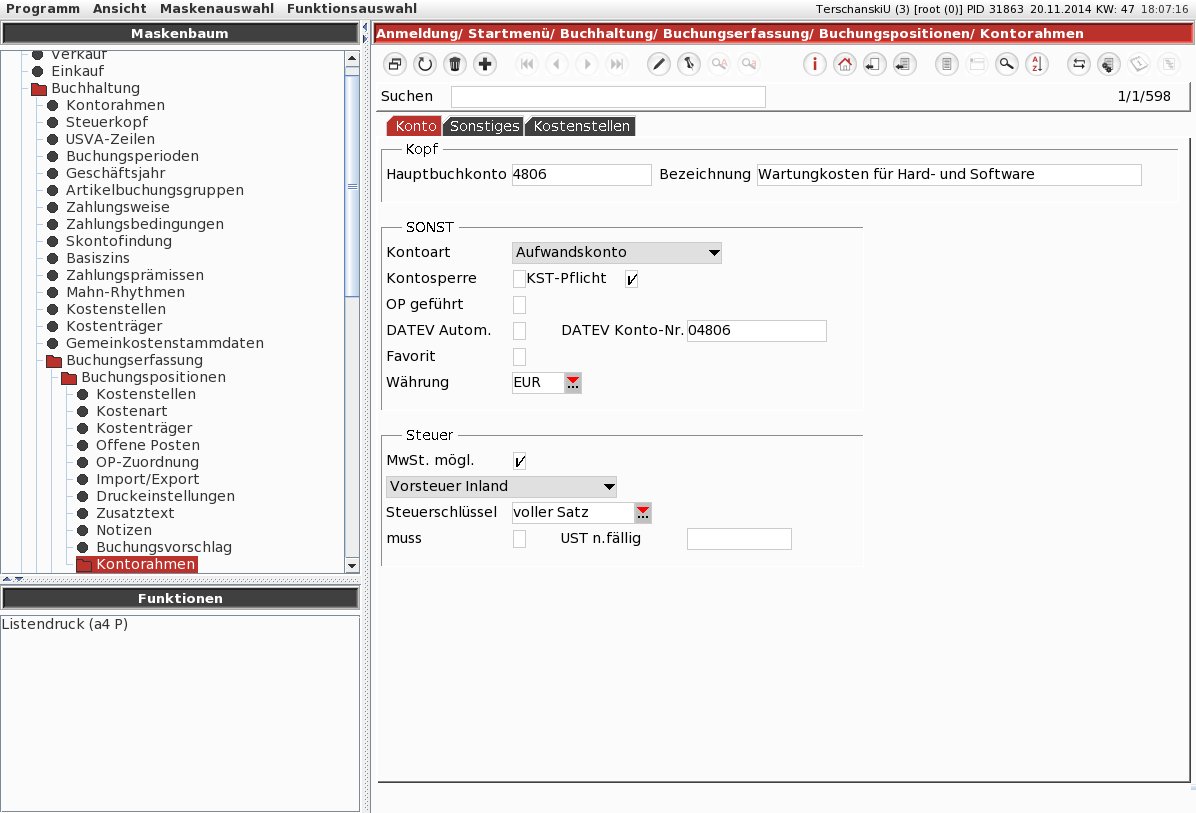Collapse the Buchungserfassung folder

pos(54,361)
